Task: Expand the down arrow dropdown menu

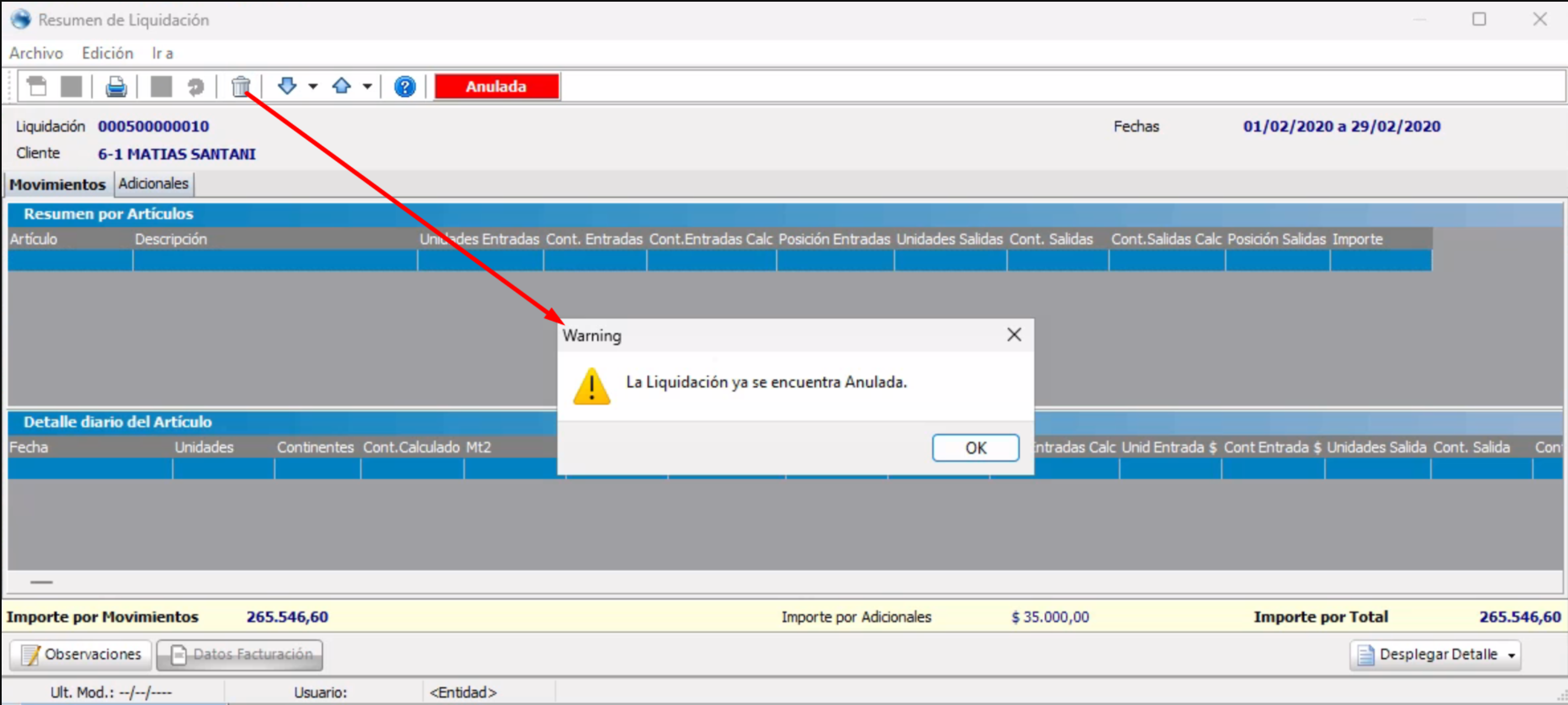Action: tap(313, 87)
